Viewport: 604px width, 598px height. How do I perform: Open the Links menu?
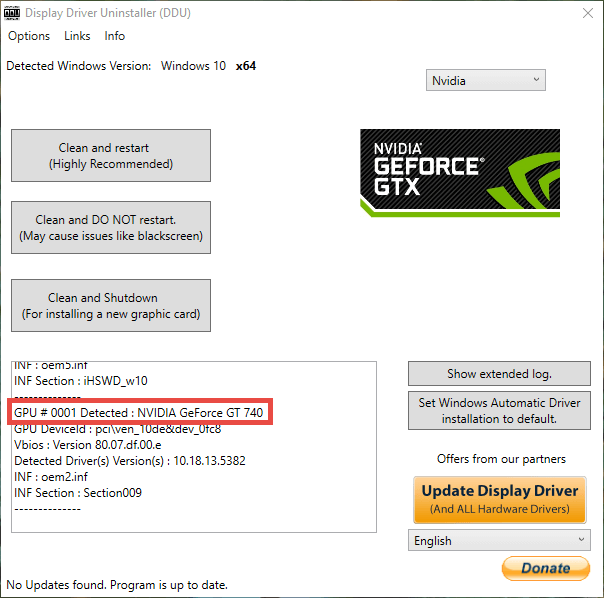click(x=77, y=36)
